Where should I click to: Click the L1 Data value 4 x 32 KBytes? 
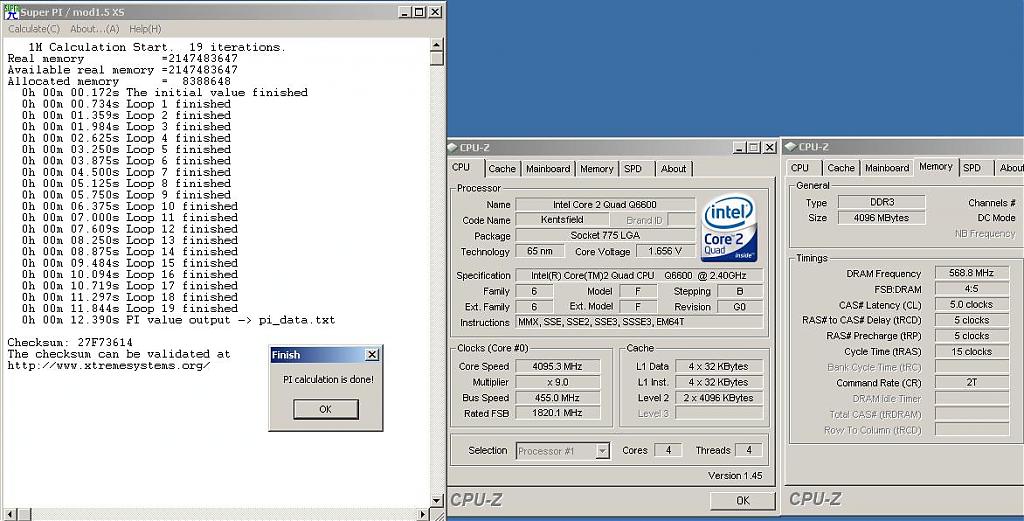tap(719, 366)
